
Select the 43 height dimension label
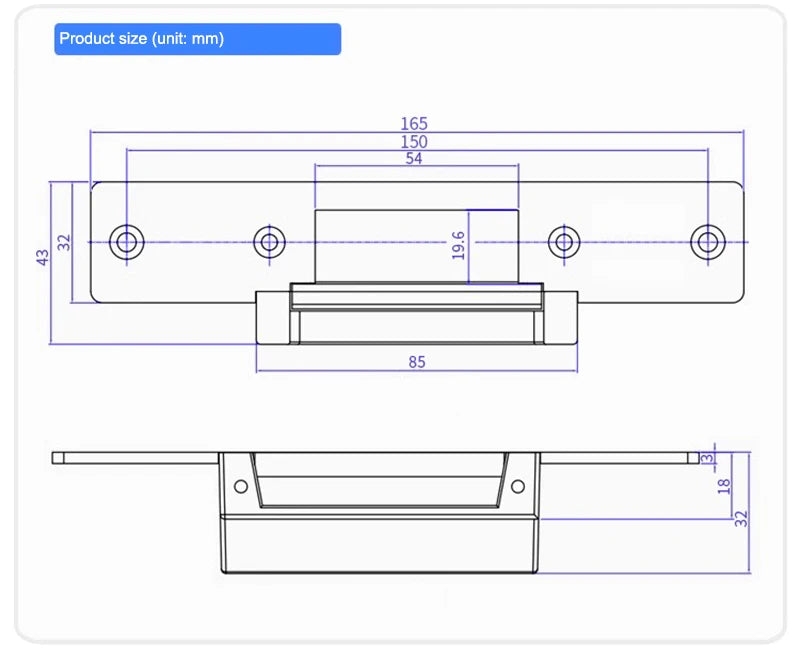pyautogui.click(x=43, y=257)
